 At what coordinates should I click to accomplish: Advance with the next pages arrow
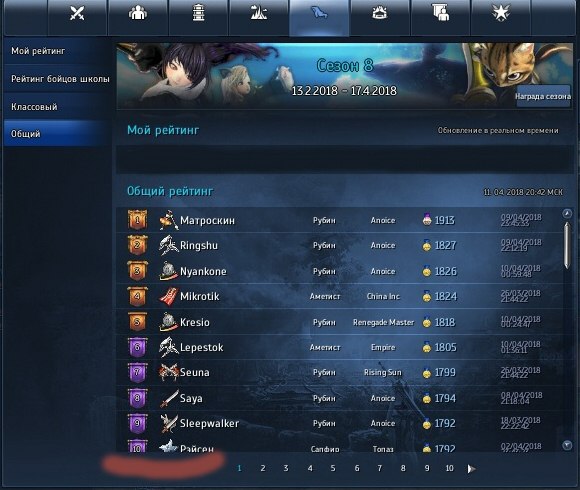coord(471,469)
